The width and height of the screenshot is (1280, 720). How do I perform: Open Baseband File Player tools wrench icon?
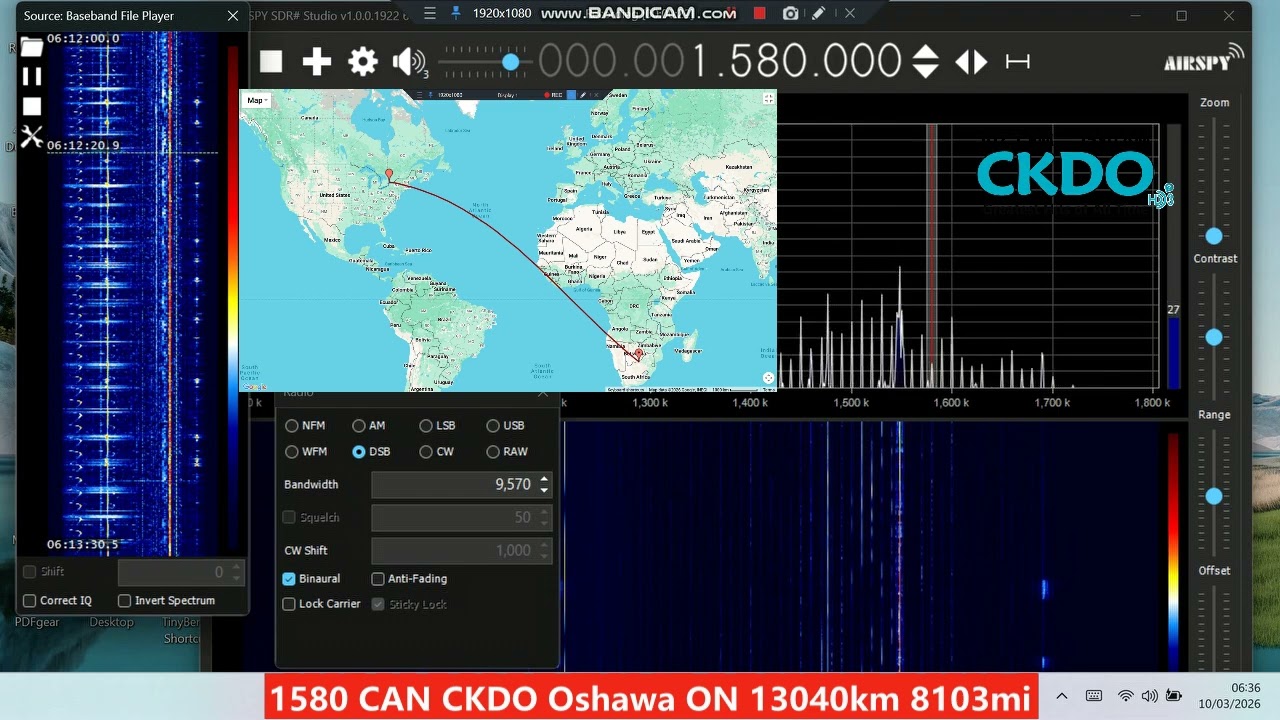(32, 137)
